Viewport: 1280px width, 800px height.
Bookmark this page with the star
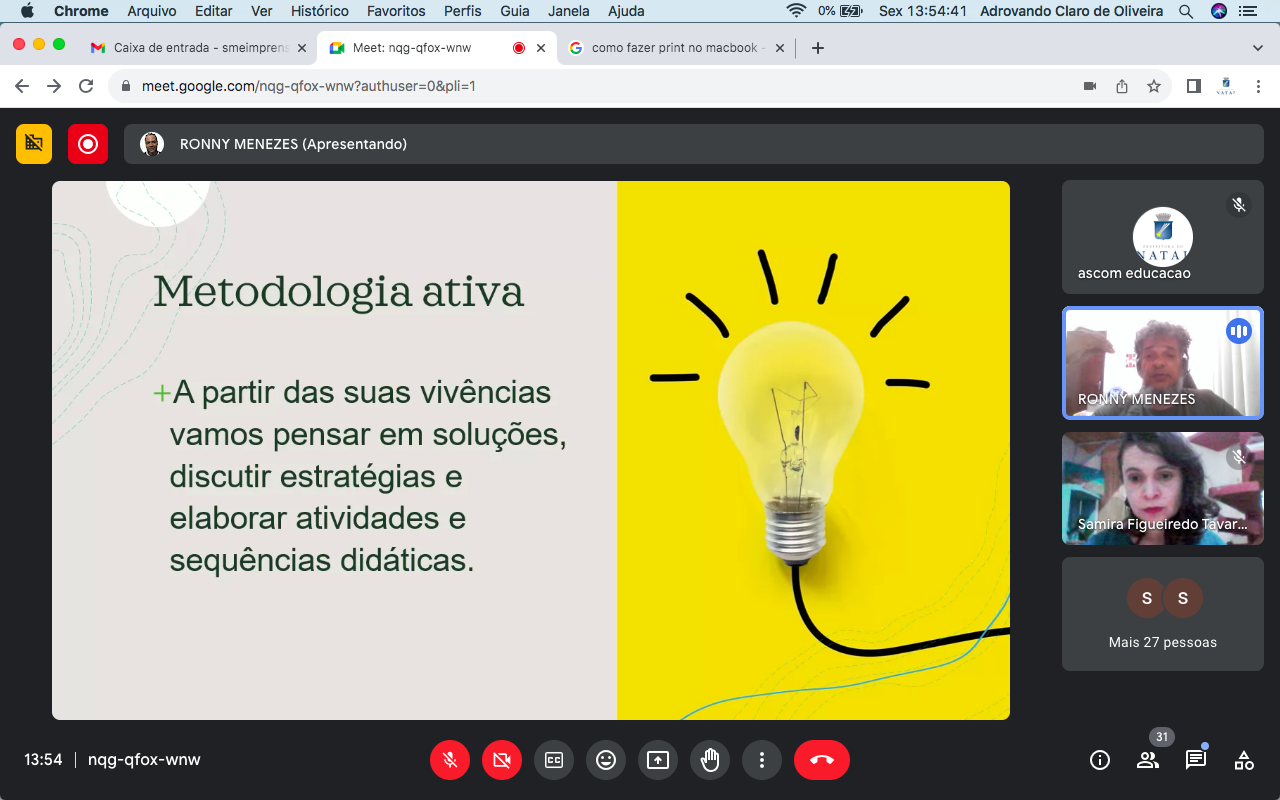[1154, 86]
